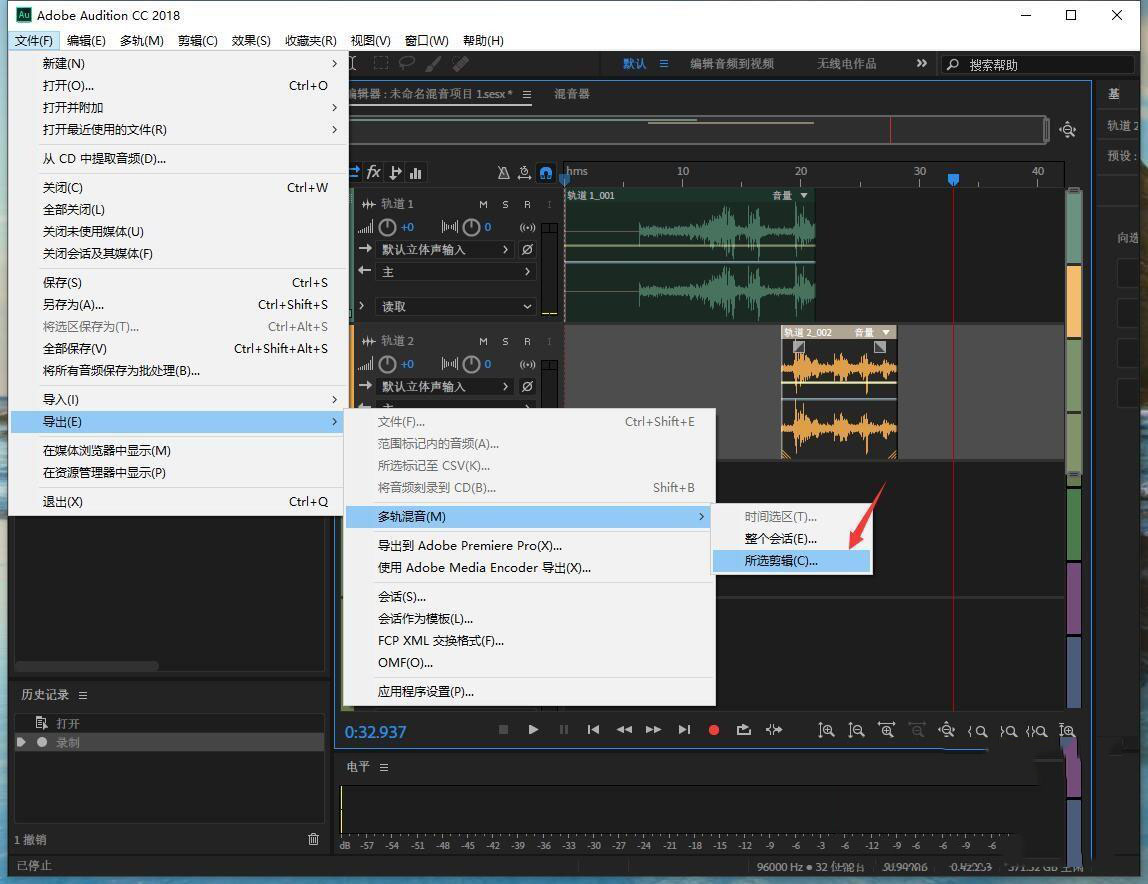Click the Marquee Selection tool
The height and width of the screenshot is (884, 1148).
pyautogui.click(x=381, y=64)
